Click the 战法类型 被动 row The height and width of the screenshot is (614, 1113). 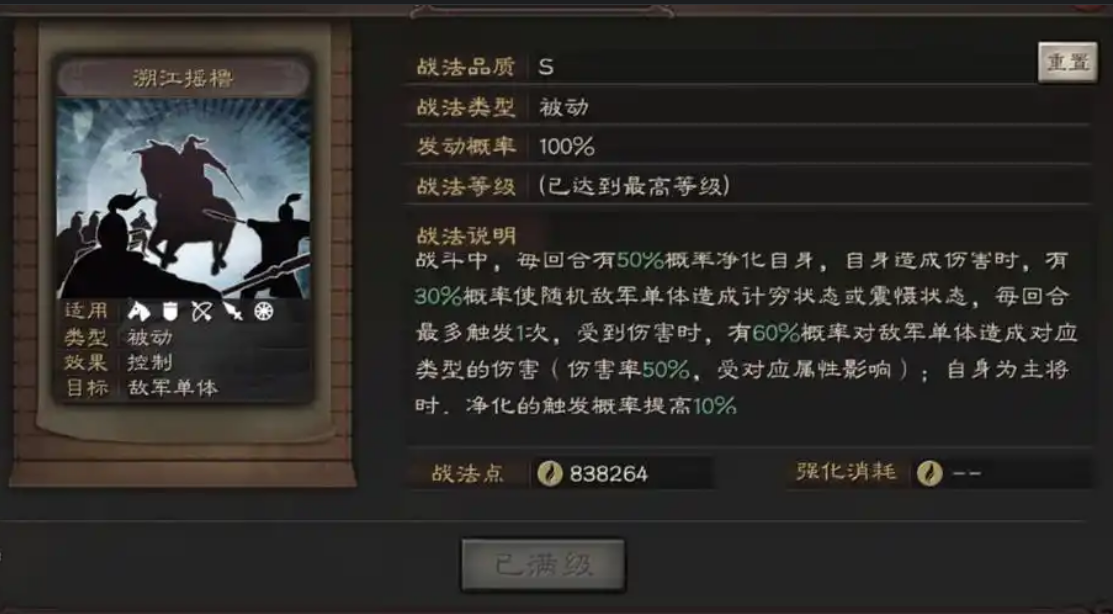(747, 106)
